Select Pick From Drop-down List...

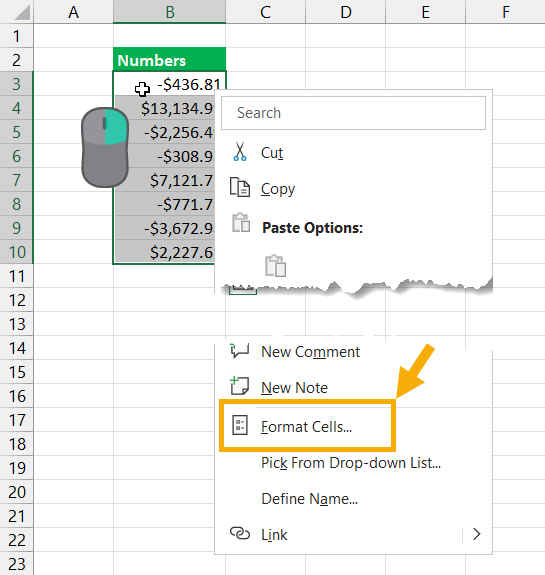[x=351, y=463]
